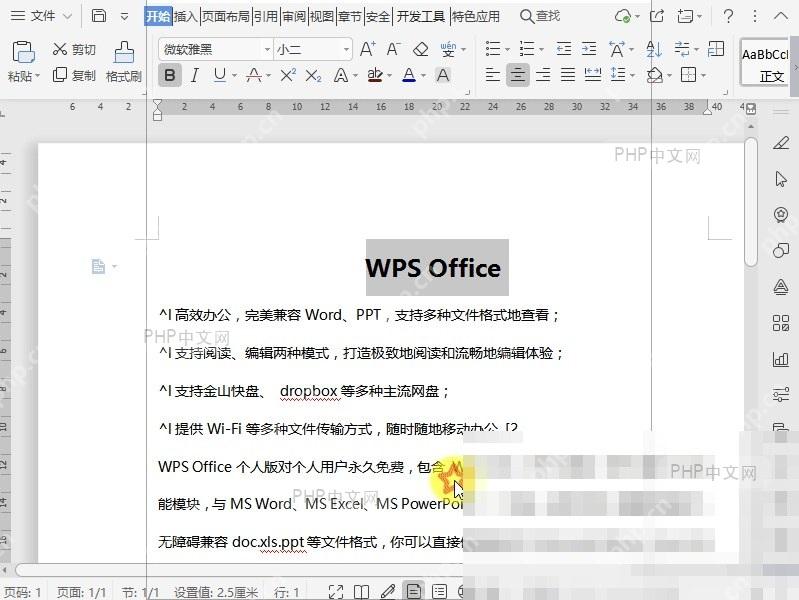Switch to the 审阅 tab
Viewport: 799px width, 600px height.
[294, 16]
